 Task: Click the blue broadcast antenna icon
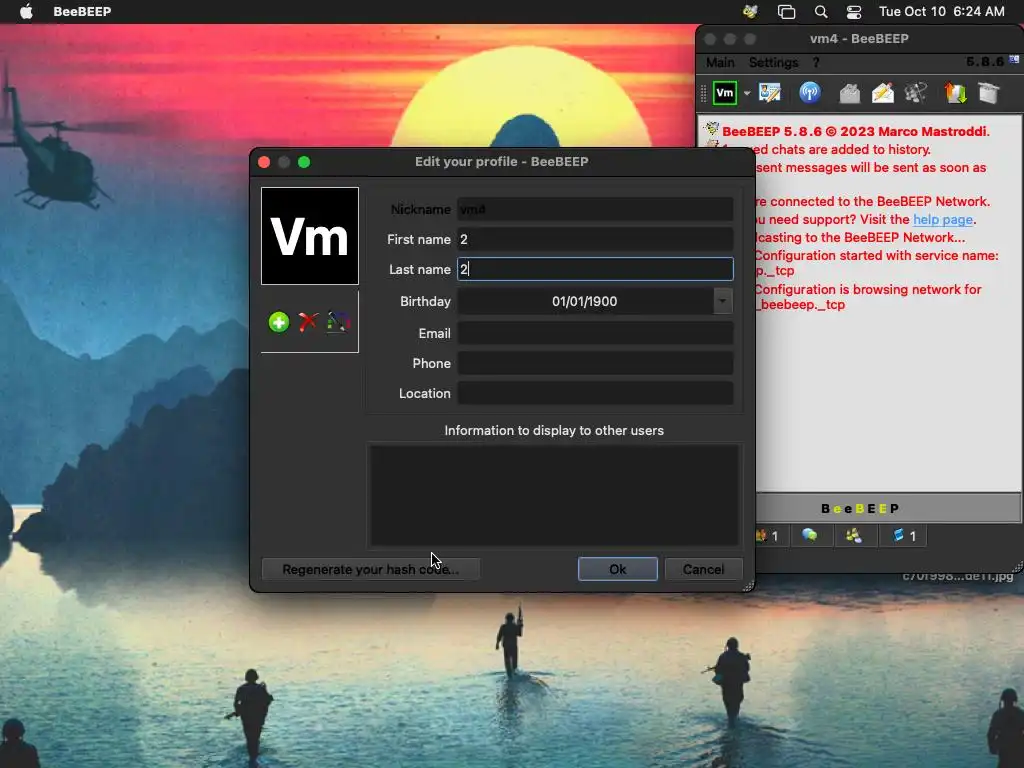pos(810,93)
